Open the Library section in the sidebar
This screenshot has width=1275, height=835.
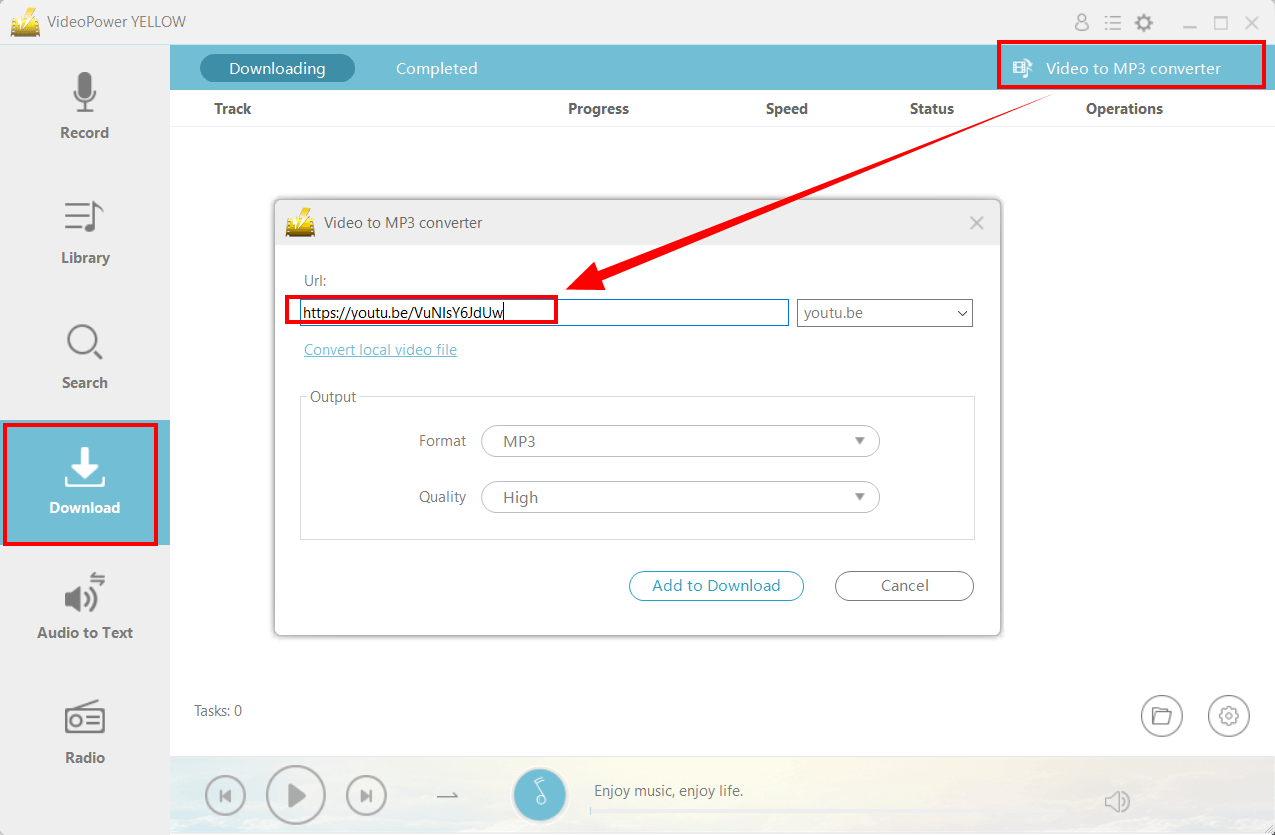pos(84,232)
